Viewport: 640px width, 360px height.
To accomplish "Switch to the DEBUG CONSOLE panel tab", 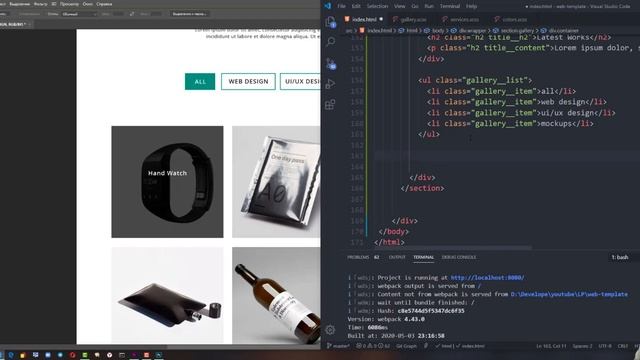I will (x=459, y=257).
